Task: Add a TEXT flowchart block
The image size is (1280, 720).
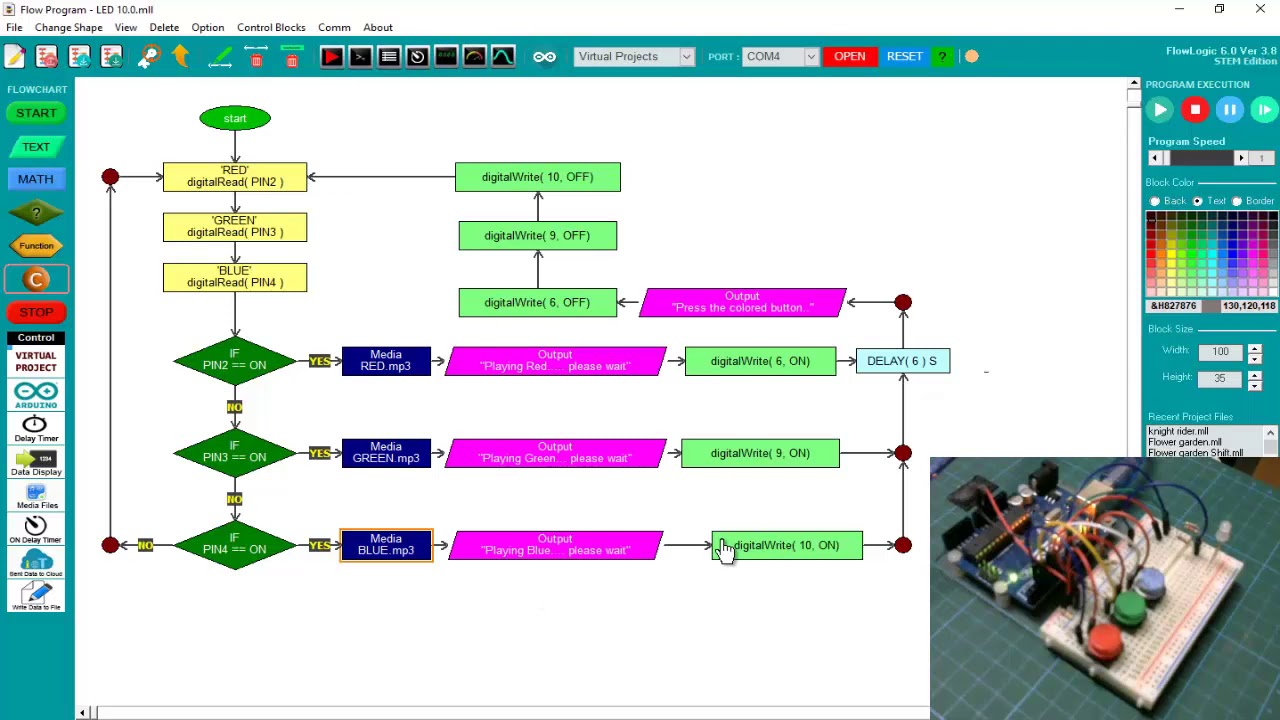Action: pos(36,147)
